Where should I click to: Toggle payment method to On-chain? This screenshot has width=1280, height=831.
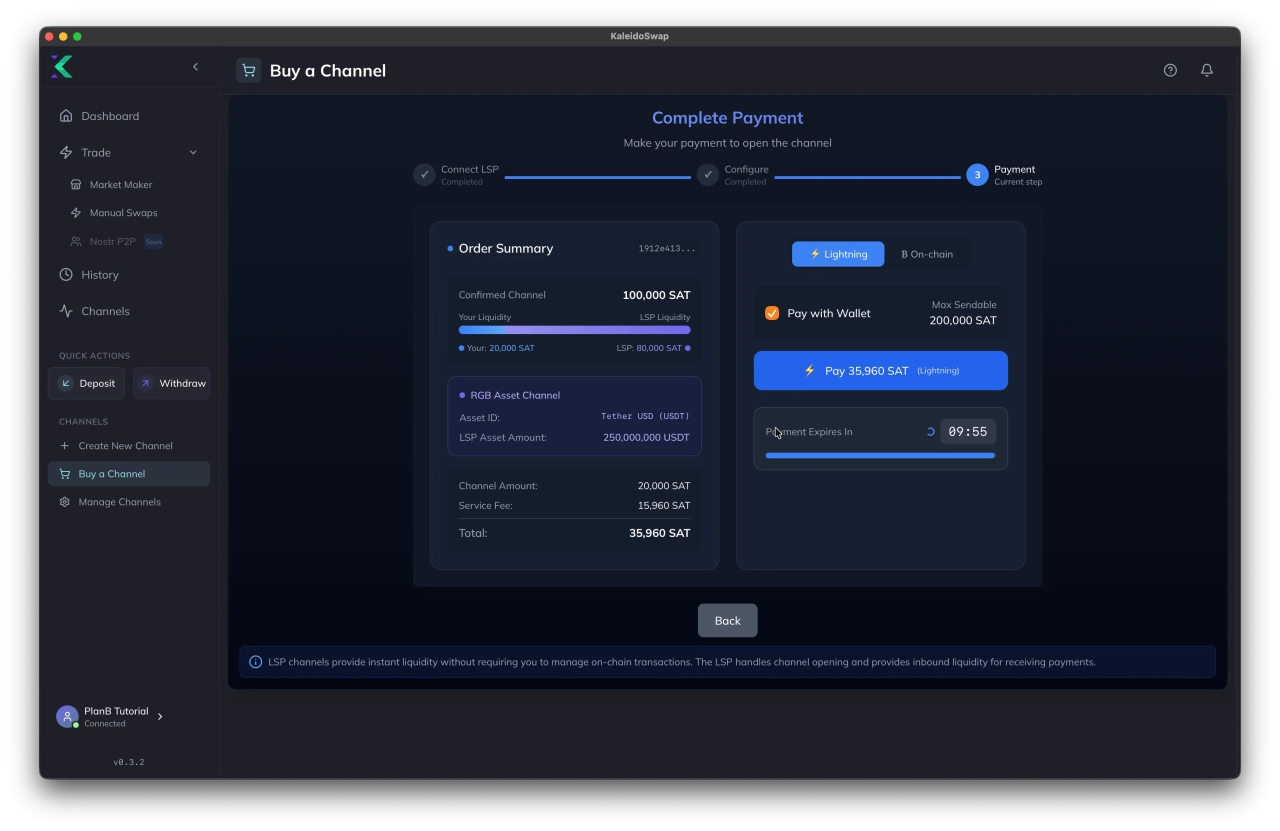pos(927,254)
